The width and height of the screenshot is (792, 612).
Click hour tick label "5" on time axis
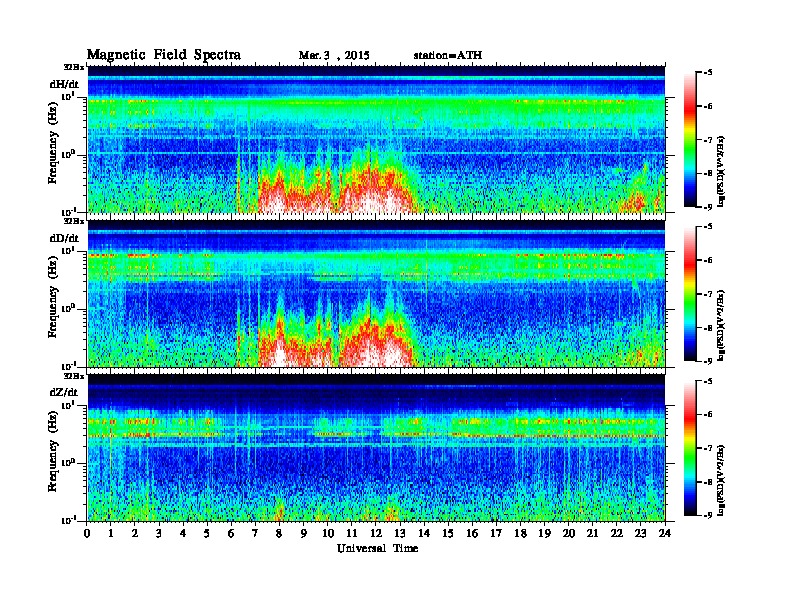(207, 534)
